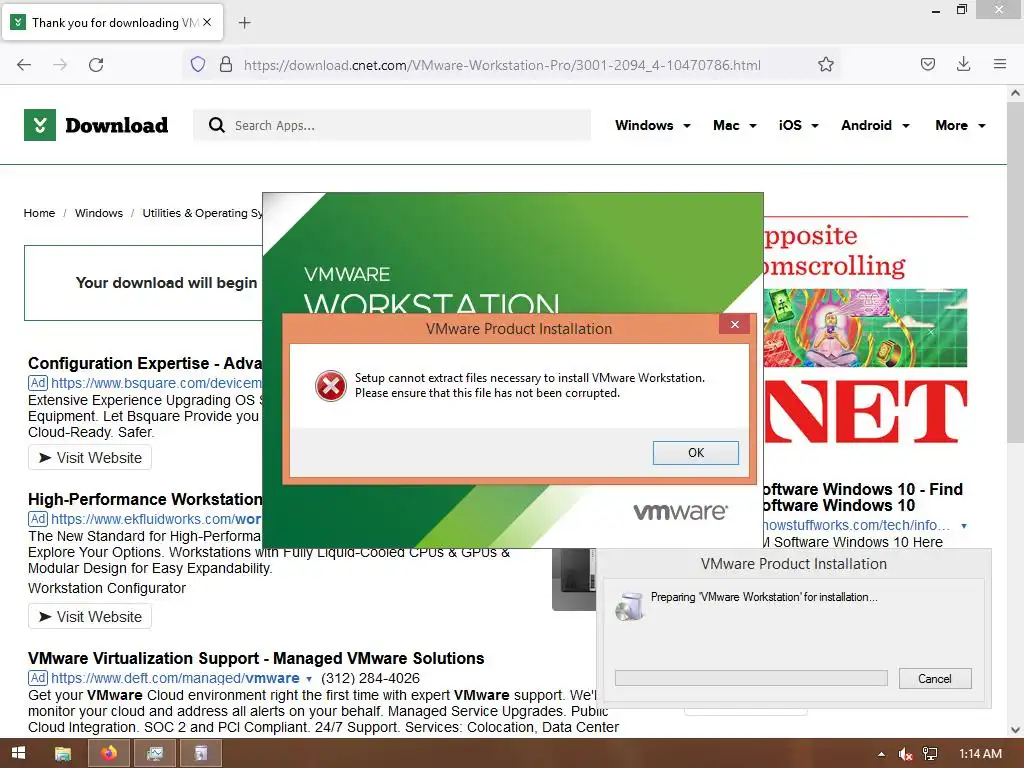Screen dimensions: 1024x768
Task: Open the Save to Pocket icon
Action: tap(927, 64)
